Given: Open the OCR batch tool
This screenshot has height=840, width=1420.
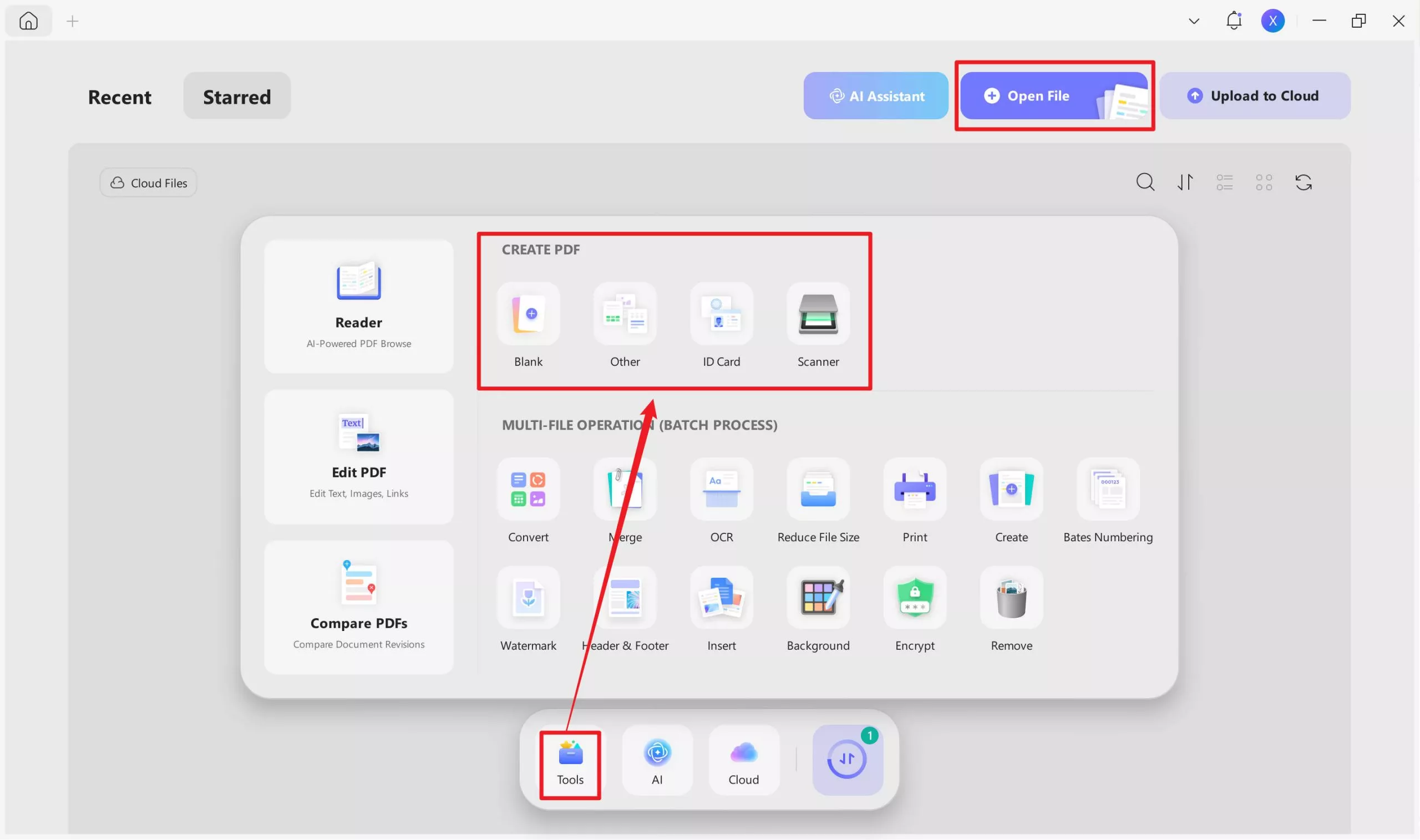Looking at the screenshot, I should click(x=721, y=490).
